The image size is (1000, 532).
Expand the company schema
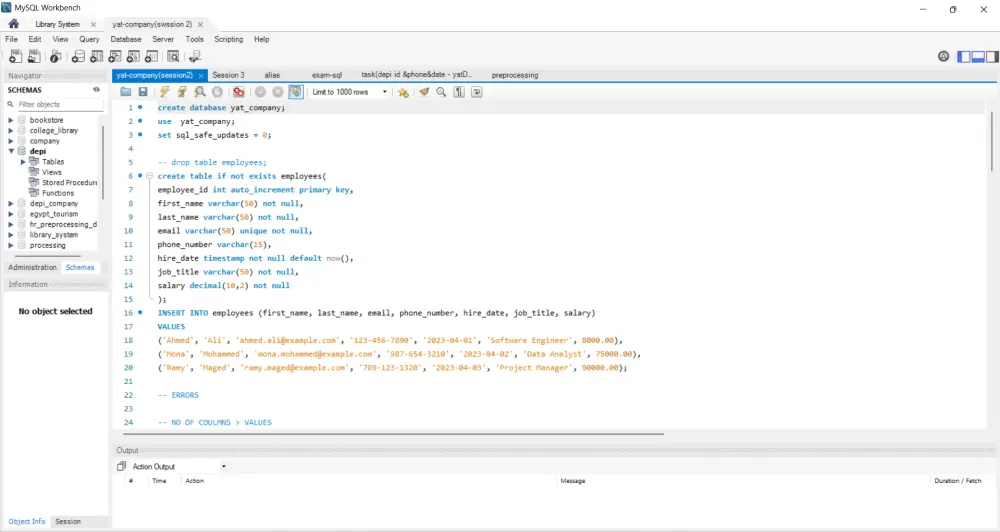click(x=11, y=141)
